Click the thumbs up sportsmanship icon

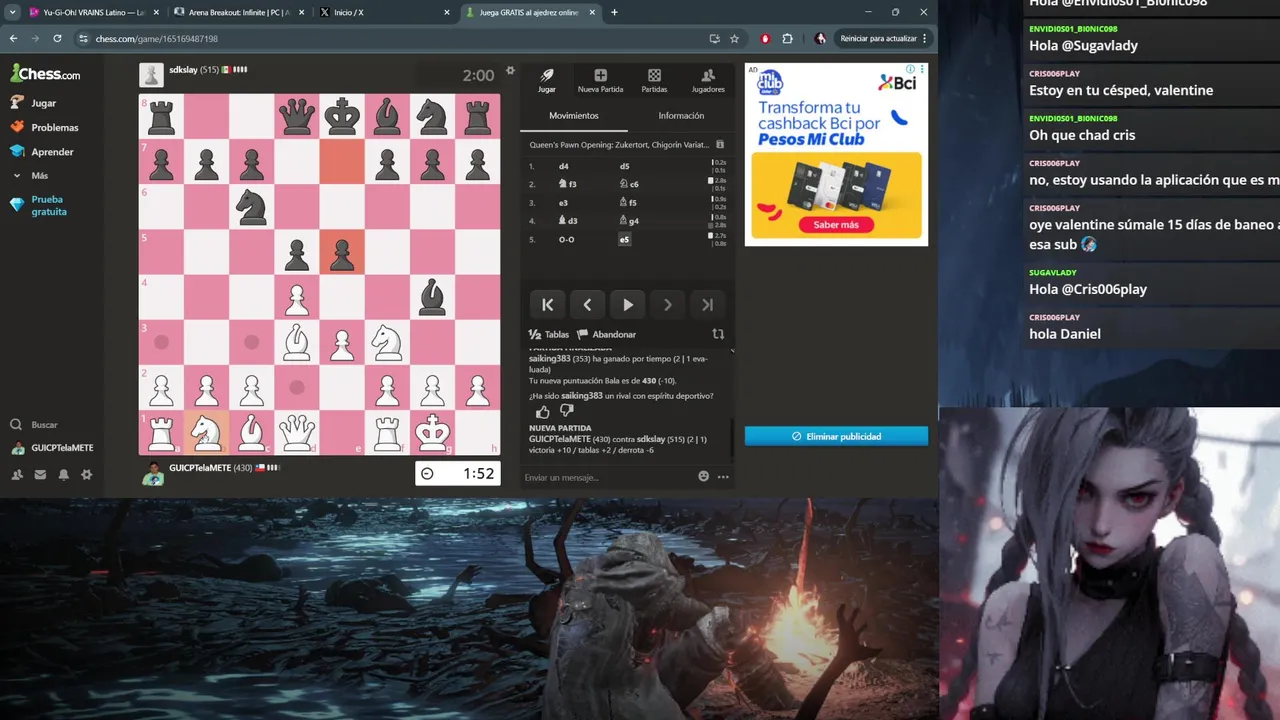tap(542, 411)
